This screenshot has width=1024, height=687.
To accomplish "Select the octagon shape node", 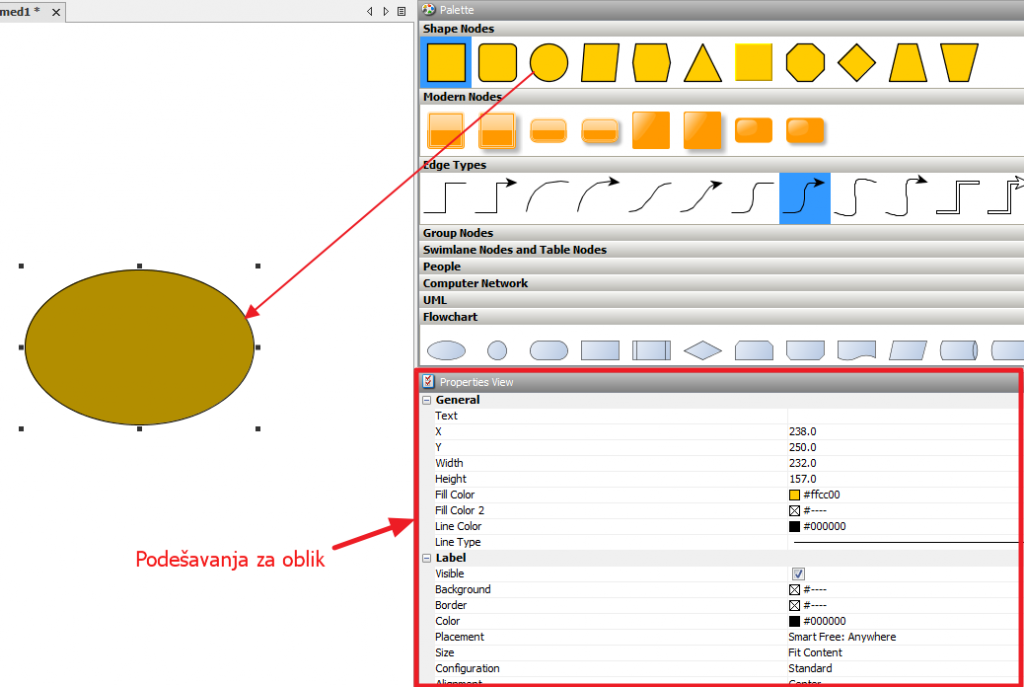I will click(x=805, y=63).
